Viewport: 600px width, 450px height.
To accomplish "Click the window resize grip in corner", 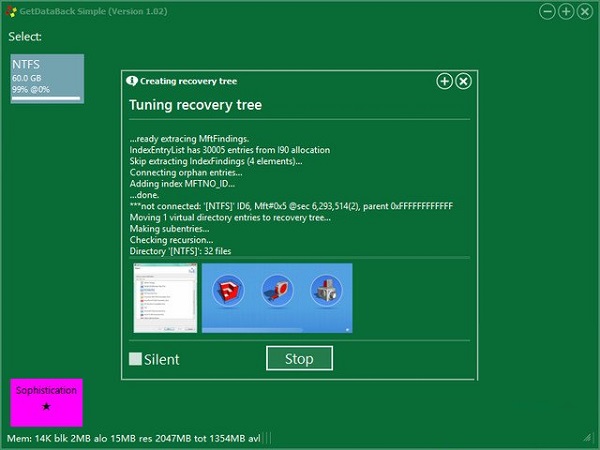I will (587, 437).
